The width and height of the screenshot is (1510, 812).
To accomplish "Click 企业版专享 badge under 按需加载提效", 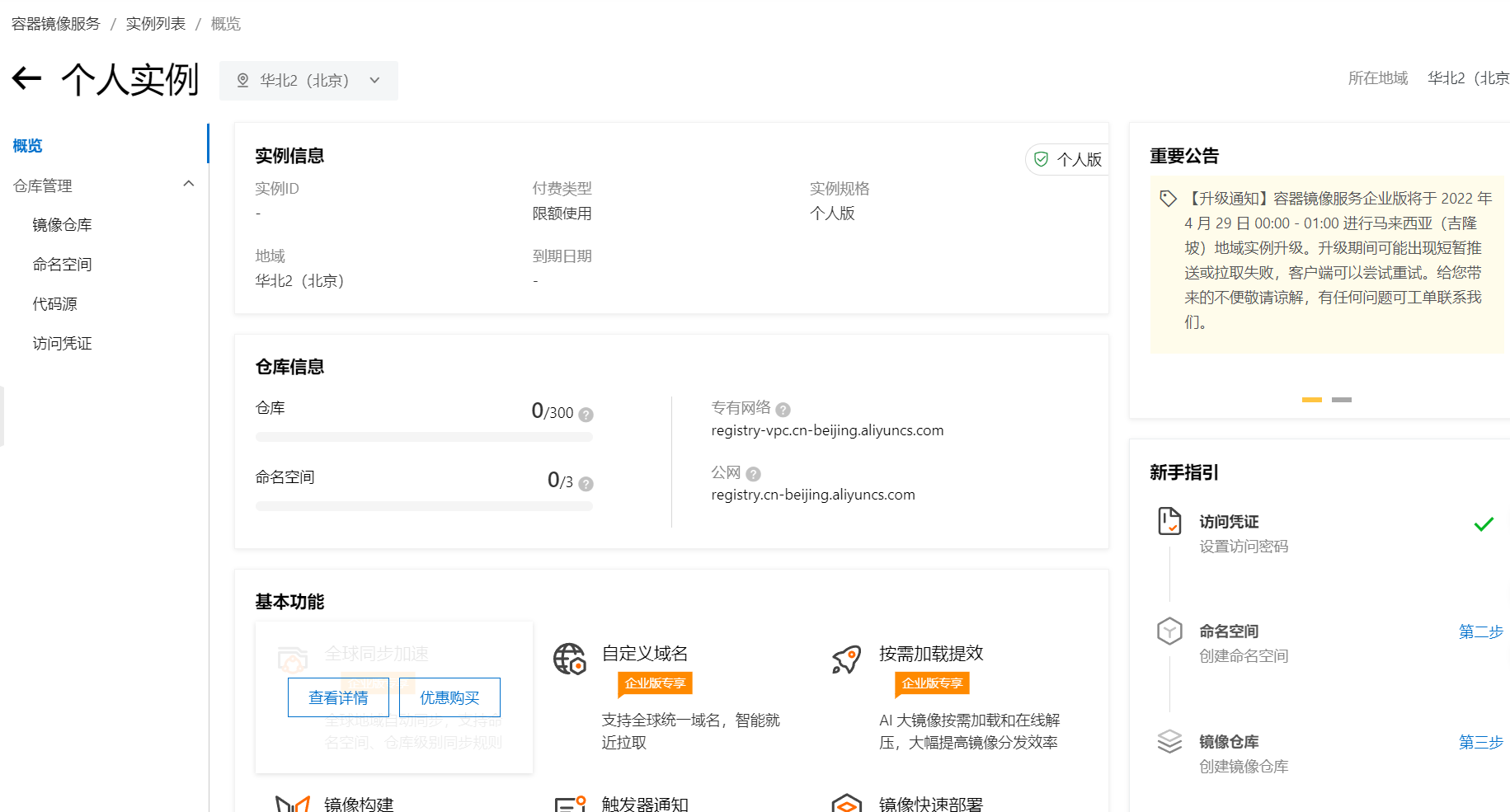I will click(x=932, y=683).
